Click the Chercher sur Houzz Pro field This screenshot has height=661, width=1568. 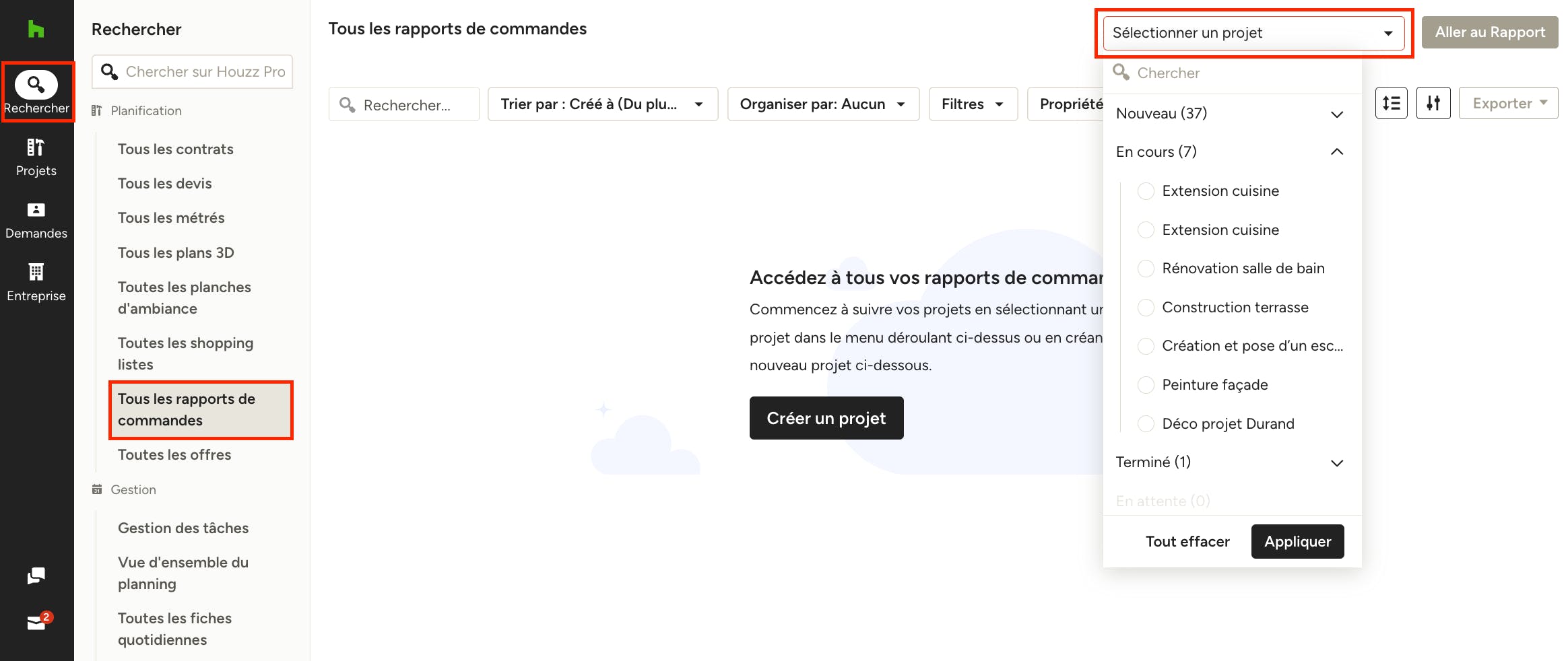(193, 71)
